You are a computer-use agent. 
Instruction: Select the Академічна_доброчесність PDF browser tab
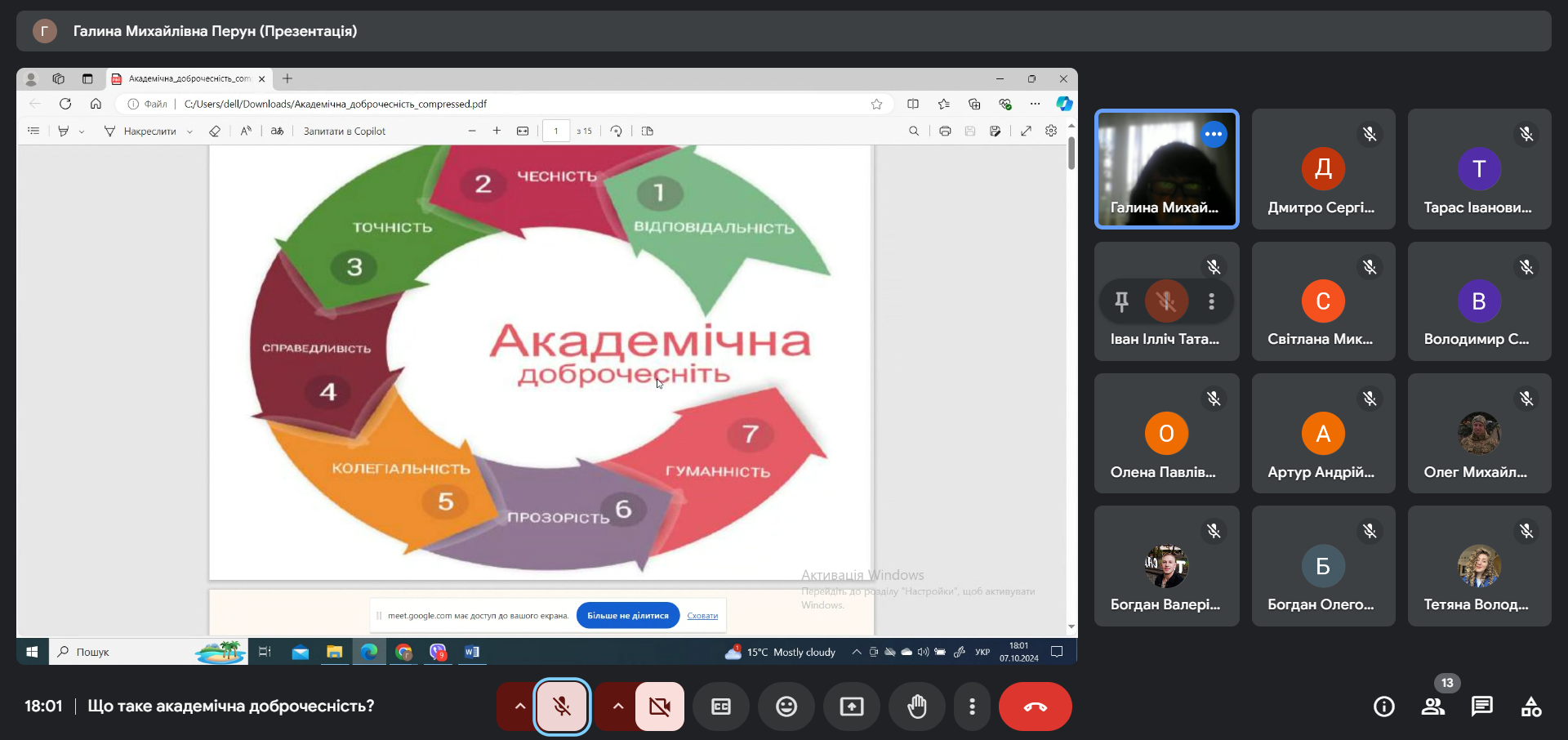coord(189,78)
